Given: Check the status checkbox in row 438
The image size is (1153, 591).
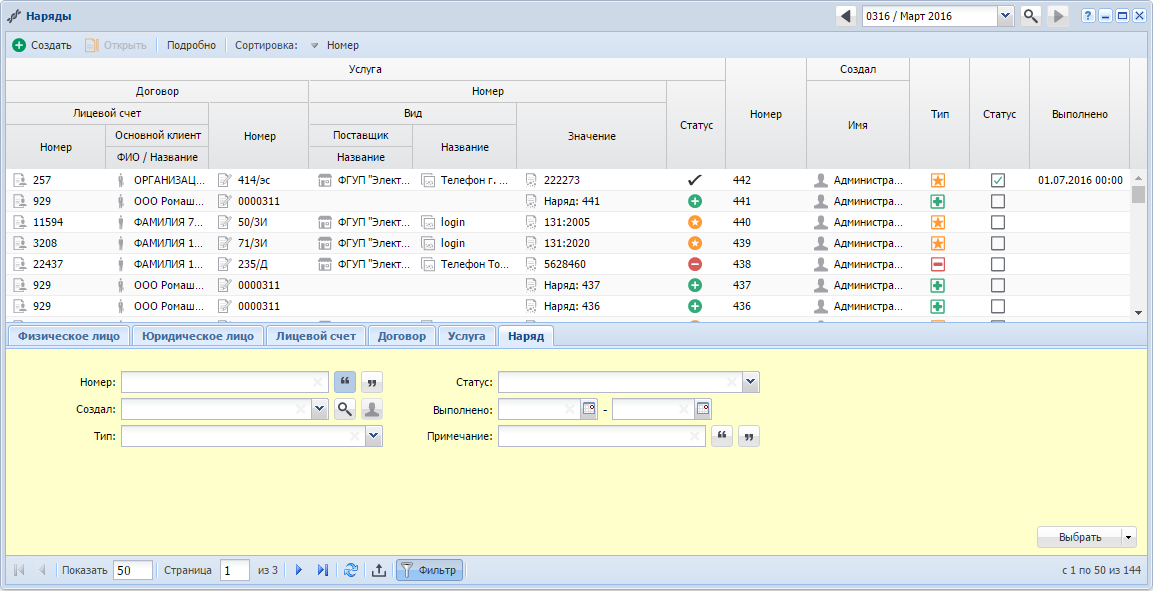Looking at the screenshot, I should tap(998, 265).
